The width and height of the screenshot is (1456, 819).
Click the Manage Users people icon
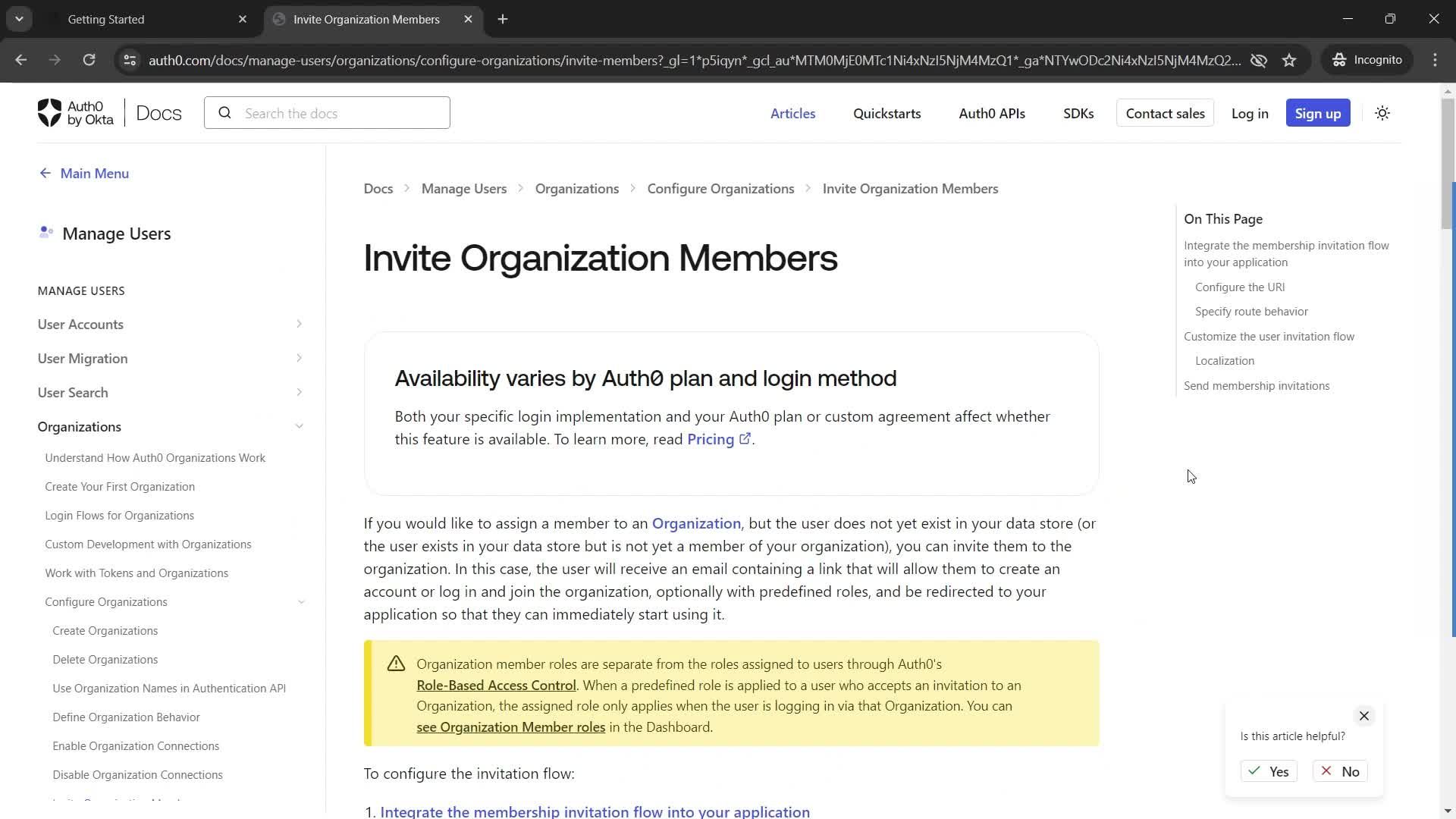pos(45,233)
